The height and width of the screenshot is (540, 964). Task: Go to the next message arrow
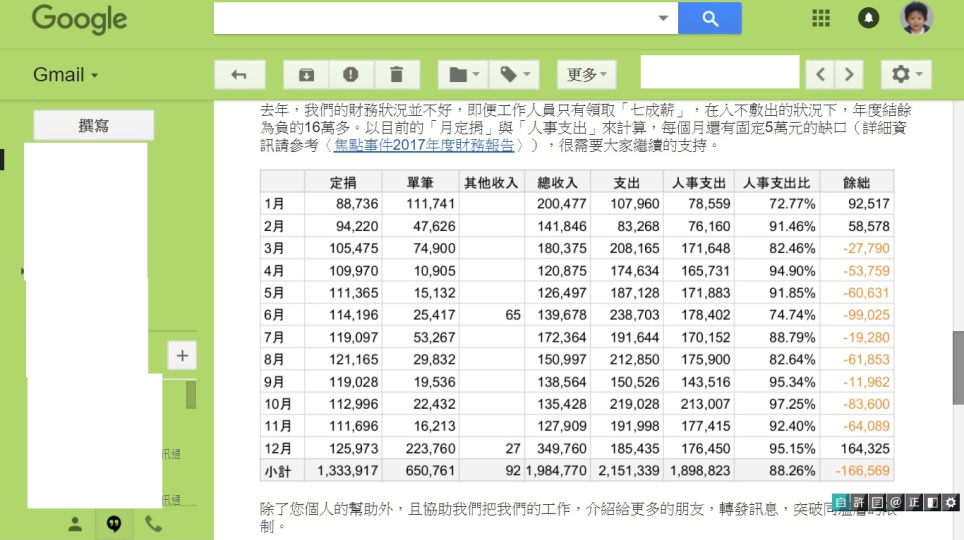point(849,75)
